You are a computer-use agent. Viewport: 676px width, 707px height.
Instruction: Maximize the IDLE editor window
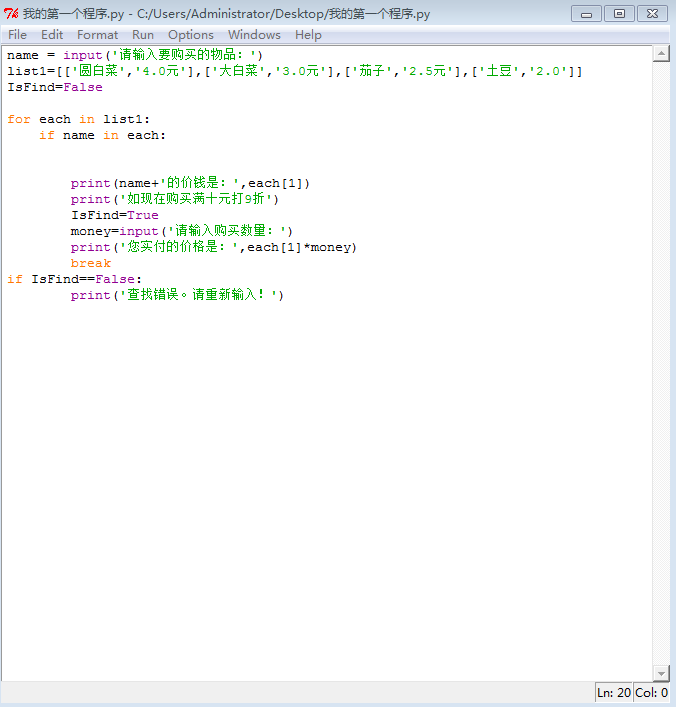tap(619, 14)
